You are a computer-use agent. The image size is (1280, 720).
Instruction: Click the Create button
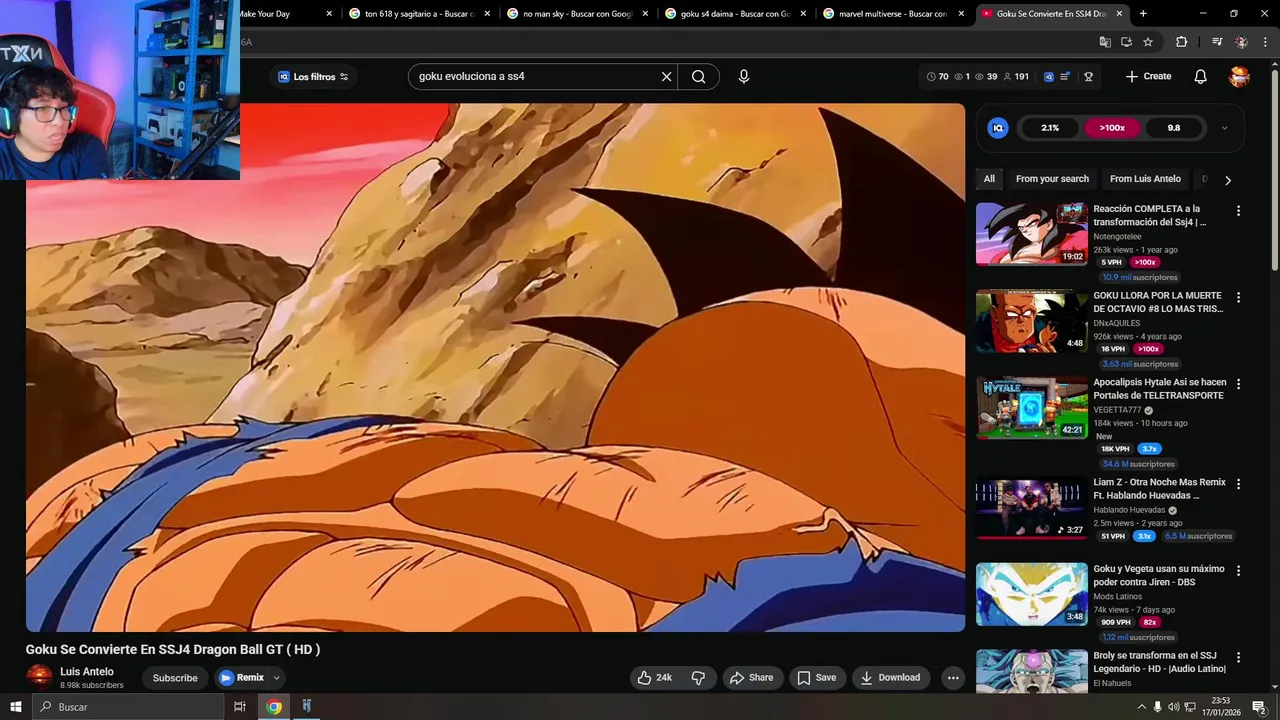pyautogui.click(x=1148, y=77)
